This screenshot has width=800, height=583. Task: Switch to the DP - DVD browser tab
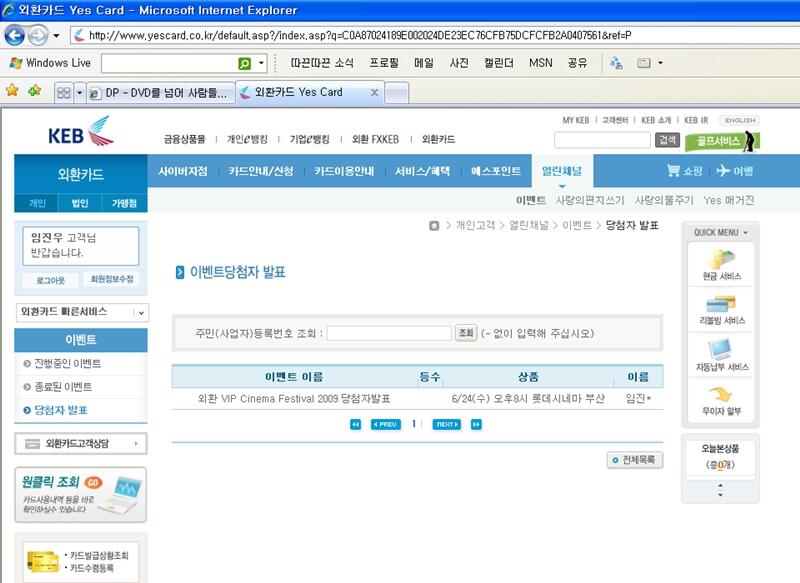(x=160, y=93)
